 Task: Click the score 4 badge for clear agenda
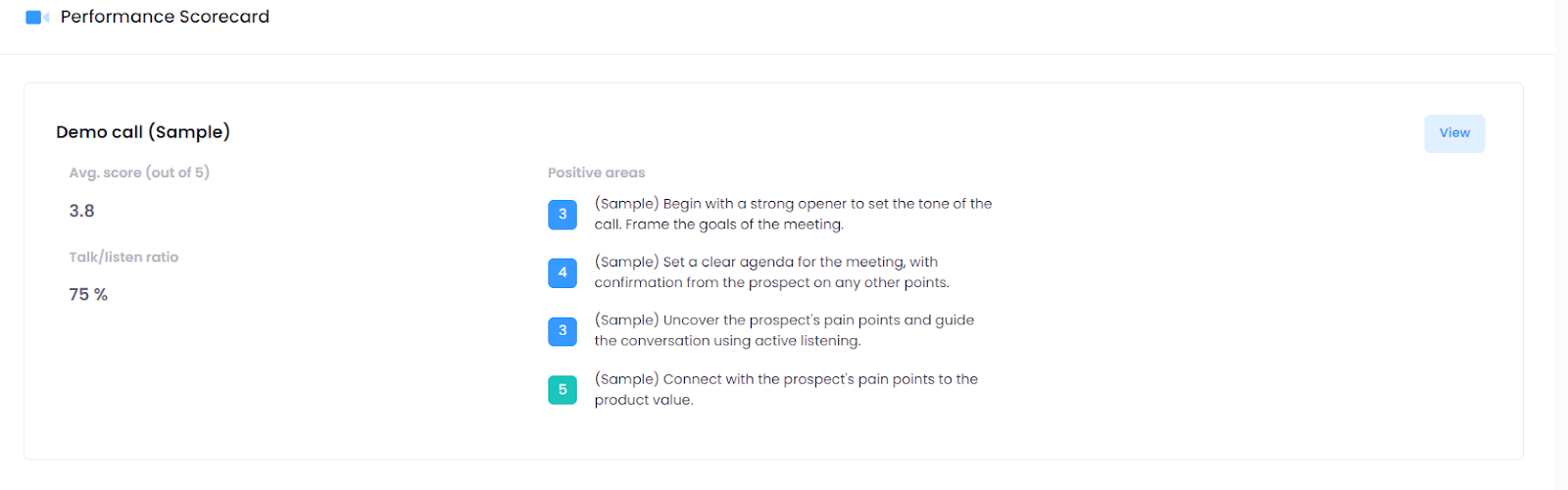563,272
